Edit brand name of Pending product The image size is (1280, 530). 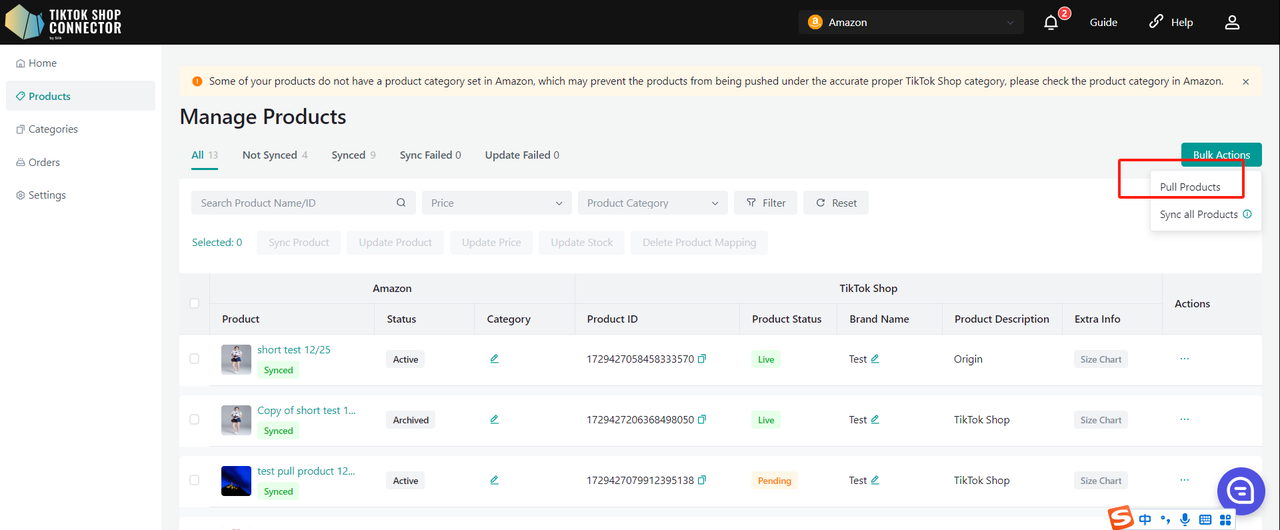875,480
